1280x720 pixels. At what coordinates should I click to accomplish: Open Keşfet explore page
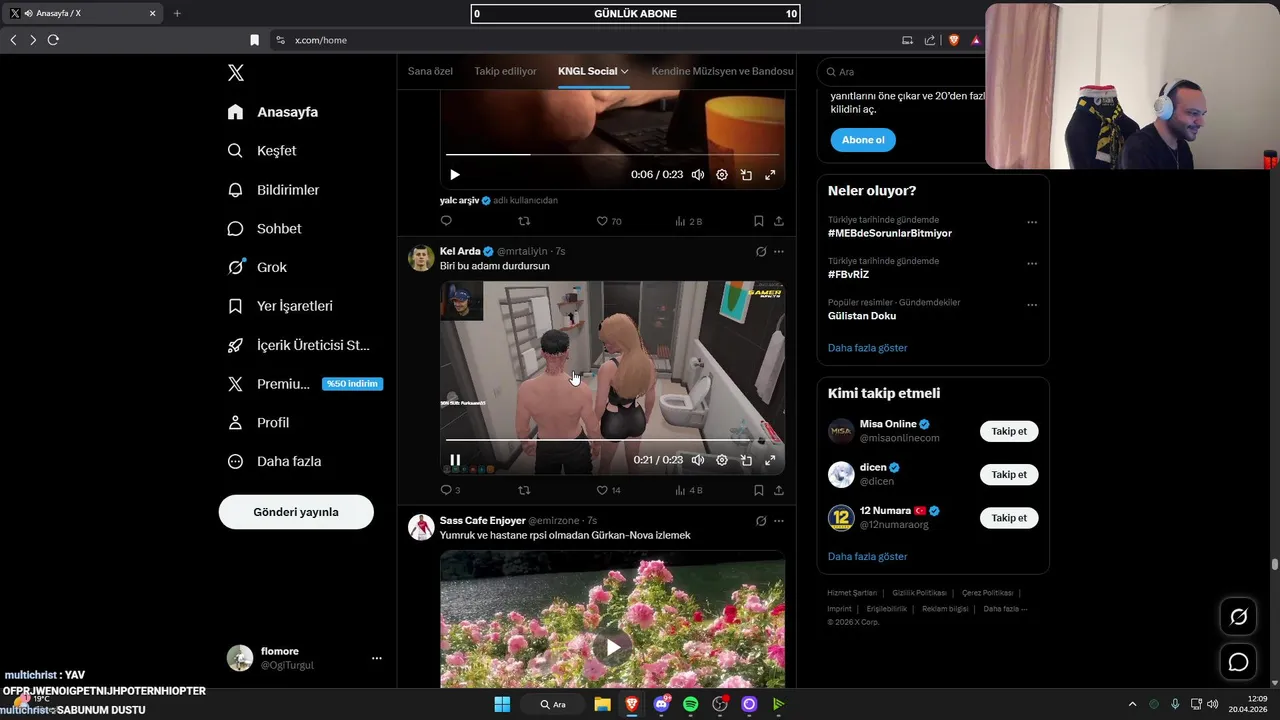pos(261,151)
